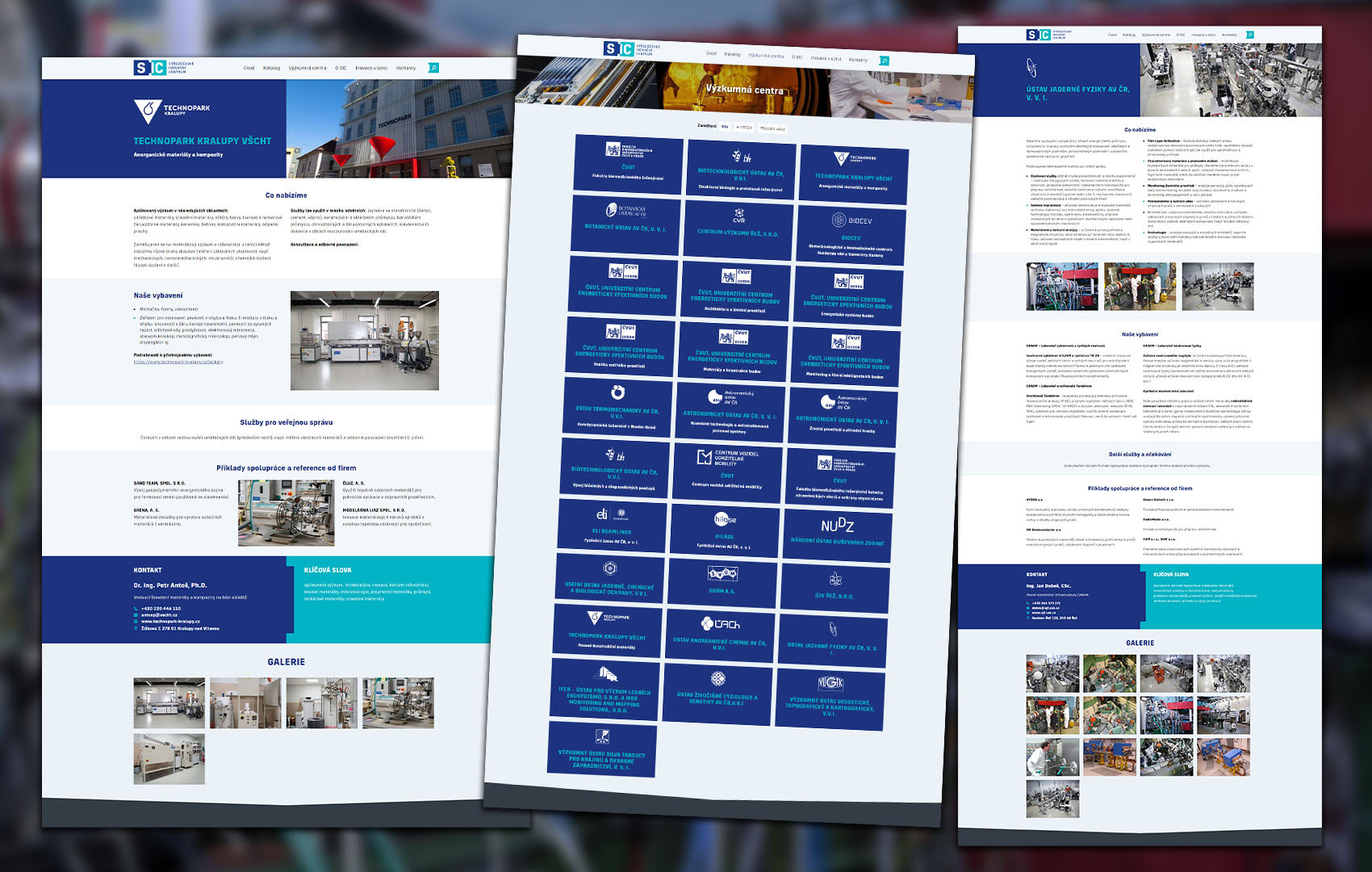Image resolution: width=1372 pixels, height=872 pixels.
Task: Open the BIOCEV logo card
Action: click(851, 235)
